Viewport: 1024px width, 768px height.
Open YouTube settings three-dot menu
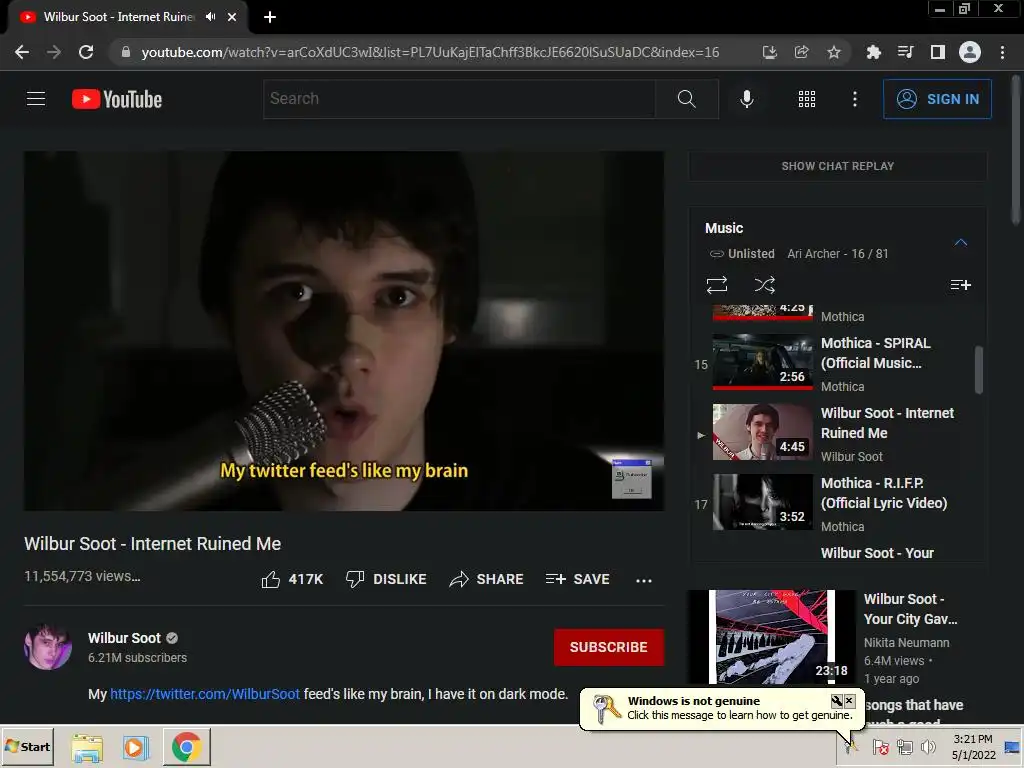tap(854, 99)
